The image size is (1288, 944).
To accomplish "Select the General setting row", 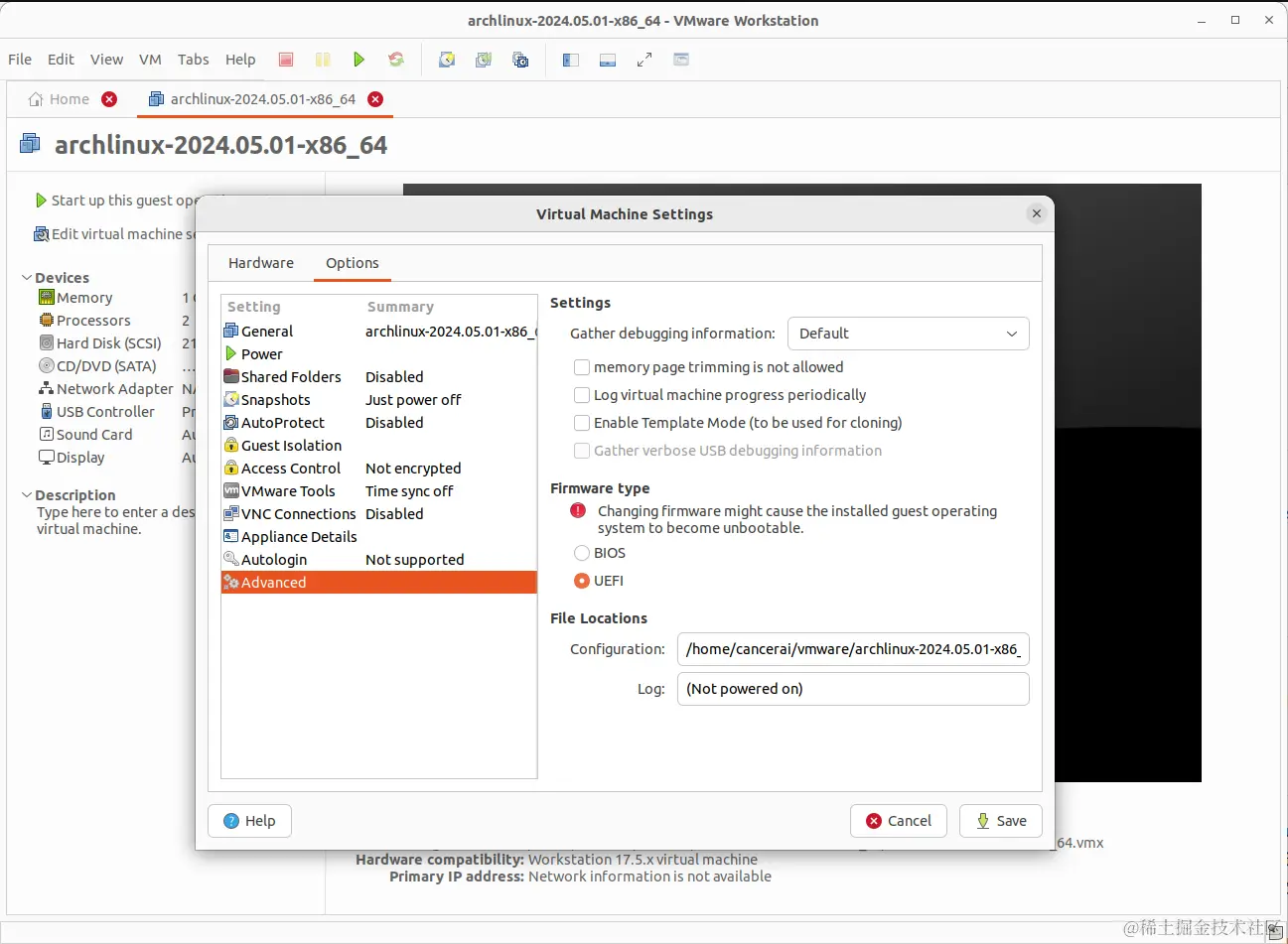I will tap(379, 332).
